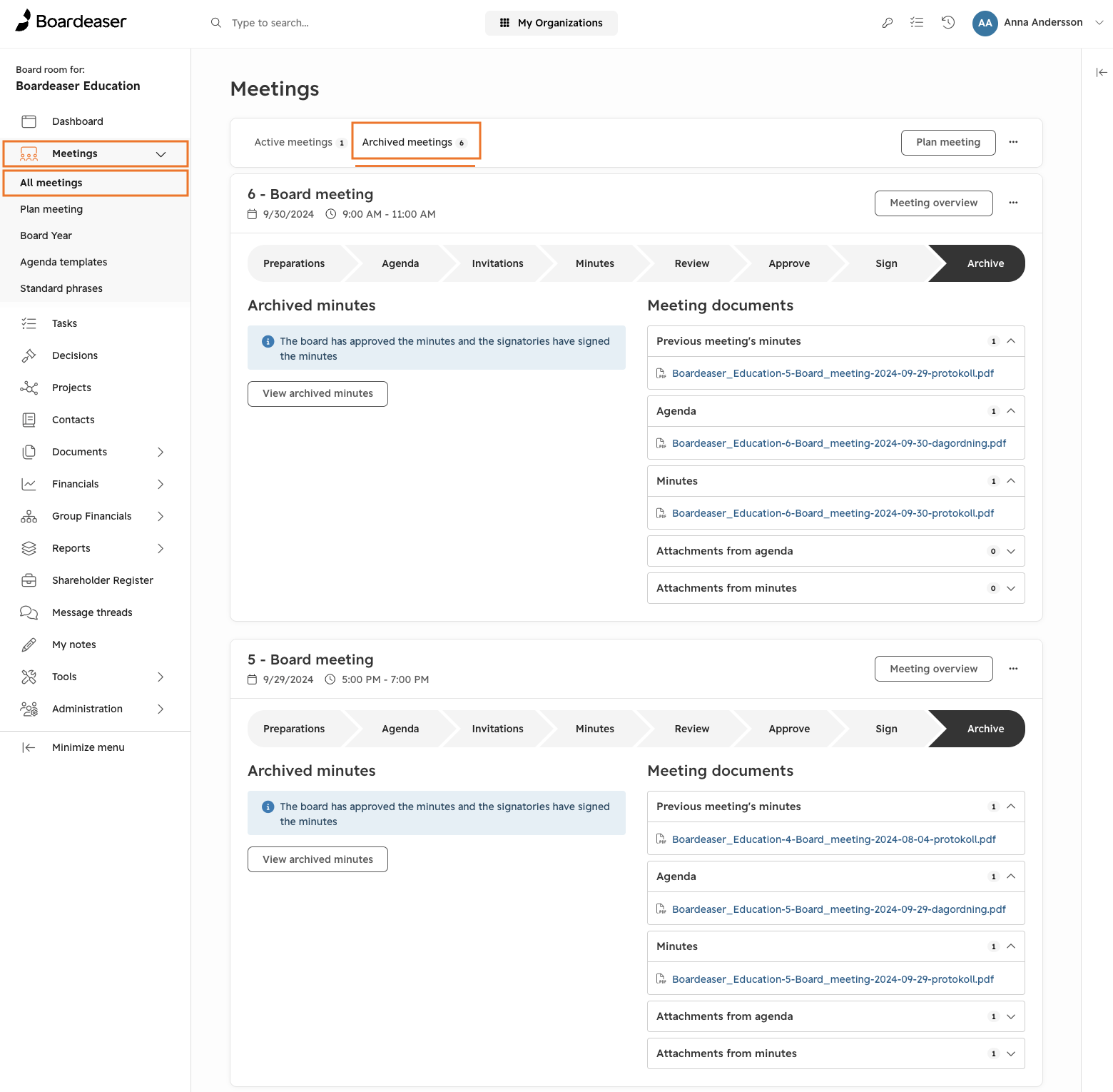1113x1092 pixels.
Task: Collapse the Meetings sidebar section
Action: 161,154
